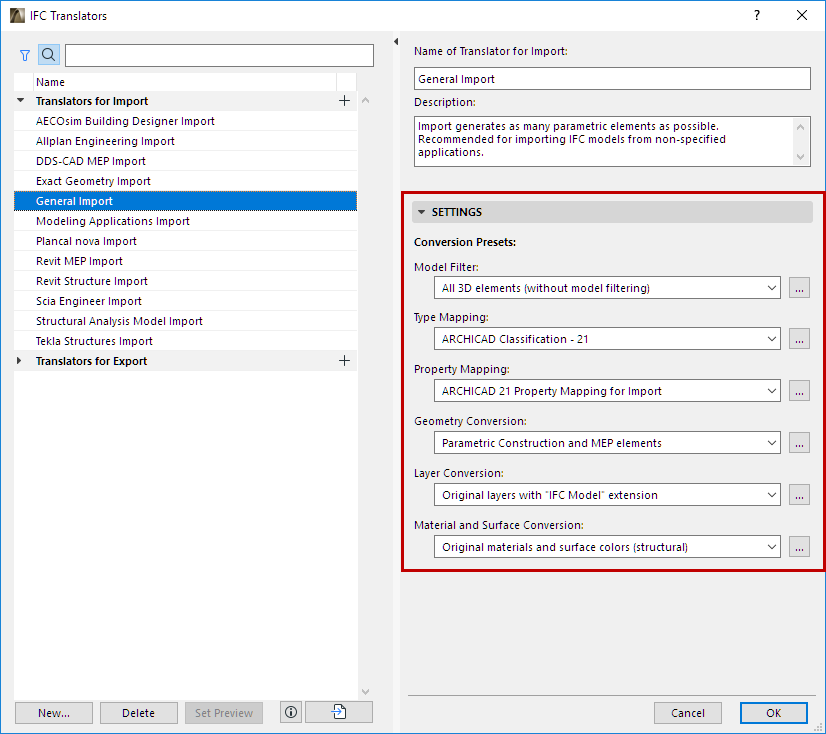
Task: Select Allplan Engineering Import
Action: (185, 141)
